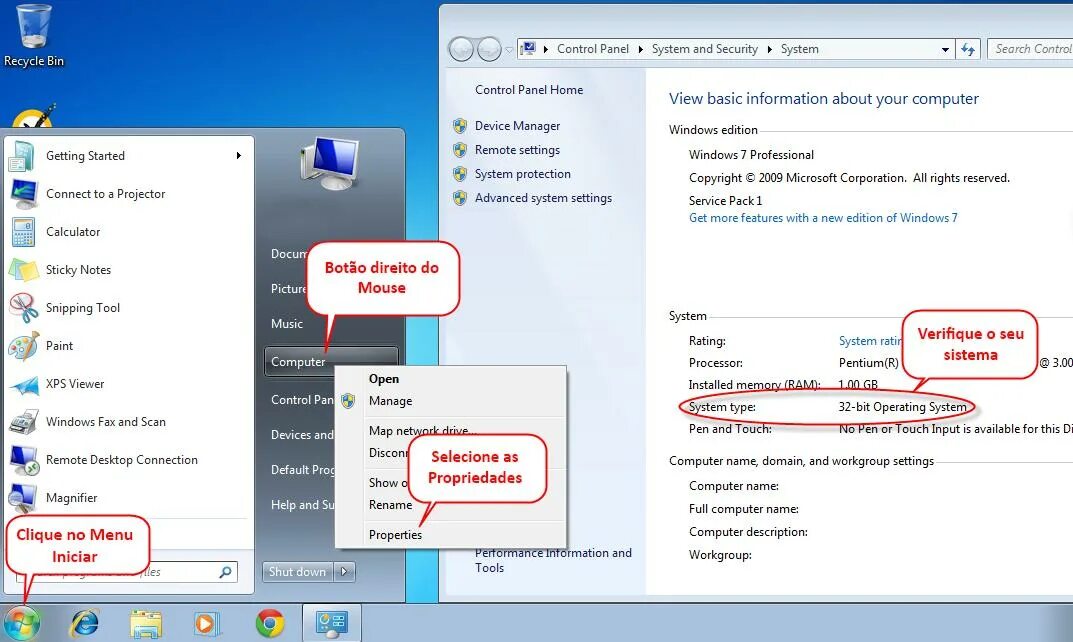Click the Shut down button
This screenshot has height=642, width=1073.
coord(298,572)
